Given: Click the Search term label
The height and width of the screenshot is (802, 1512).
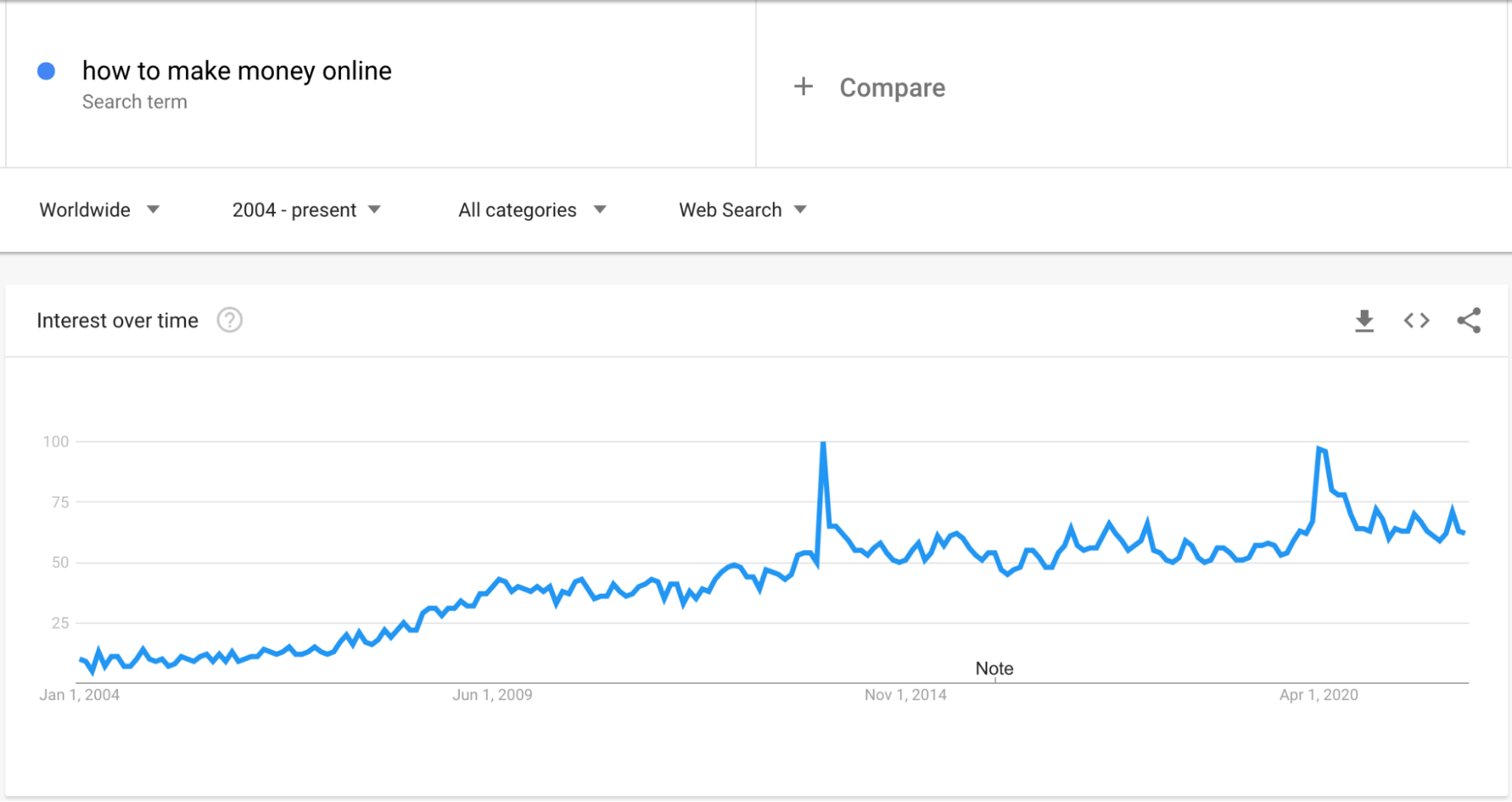Looking at the screenshot, I should pyautogui.click(x=135, y=101).
